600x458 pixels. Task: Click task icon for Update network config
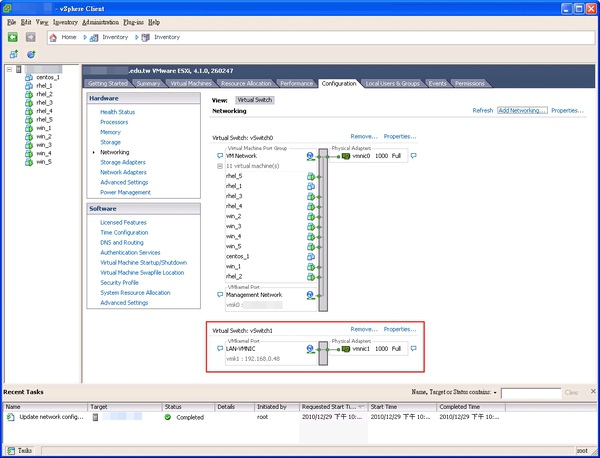coord(11,417)
